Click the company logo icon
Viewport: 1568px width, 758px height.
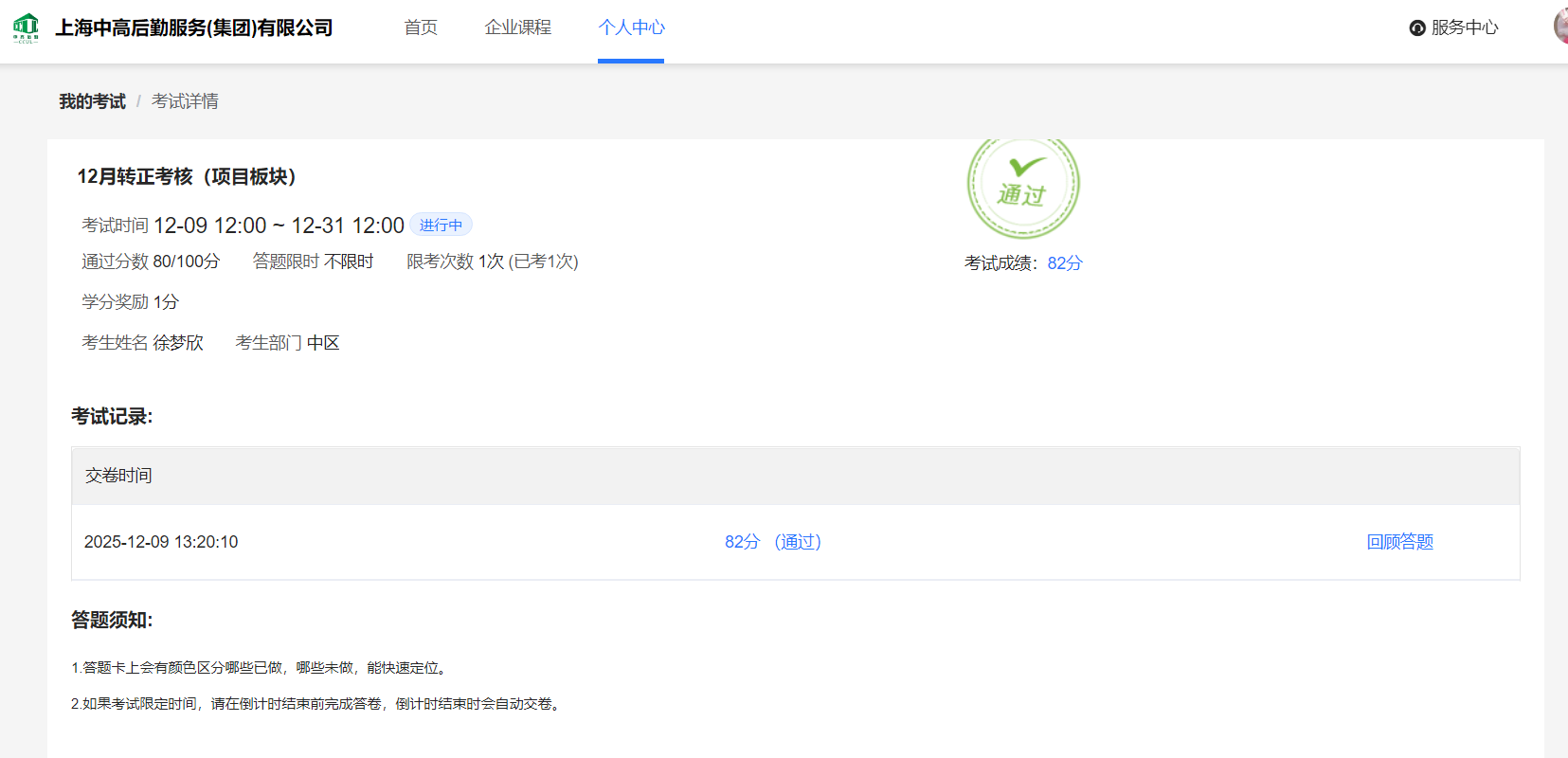26,27
